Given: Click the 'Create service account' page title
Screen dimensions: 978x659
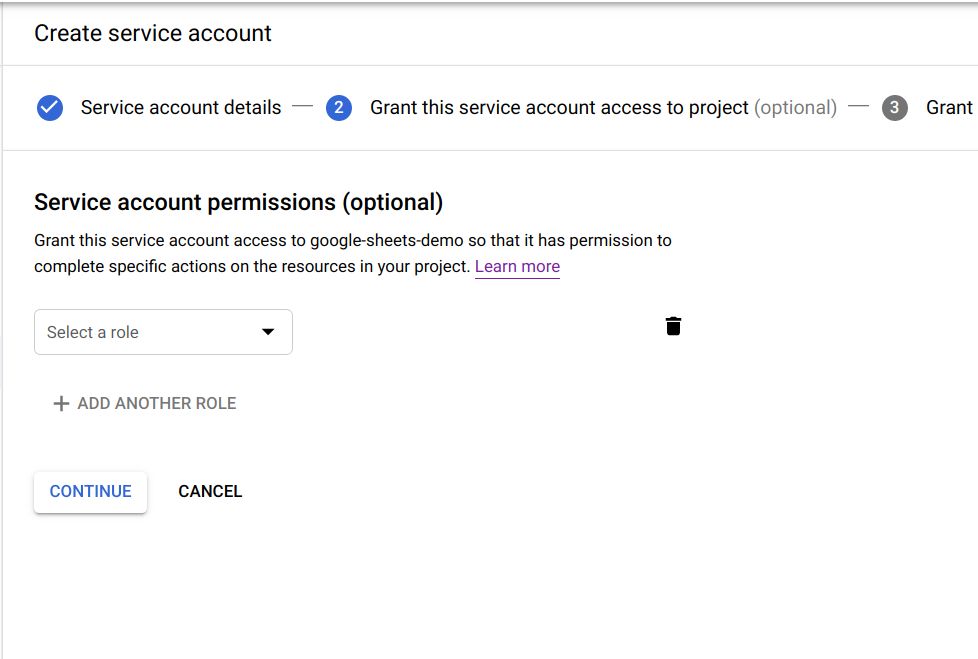Looking at the screenshot, I should pos(153,33).
